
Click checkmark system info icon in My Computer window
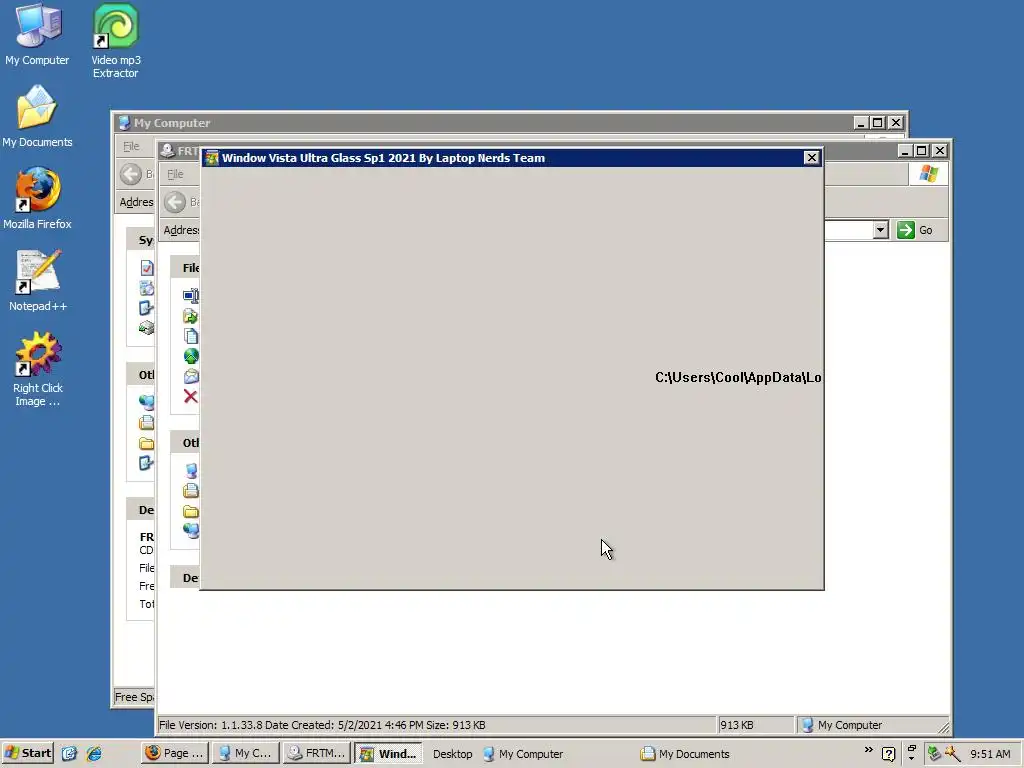pos(146,268)
